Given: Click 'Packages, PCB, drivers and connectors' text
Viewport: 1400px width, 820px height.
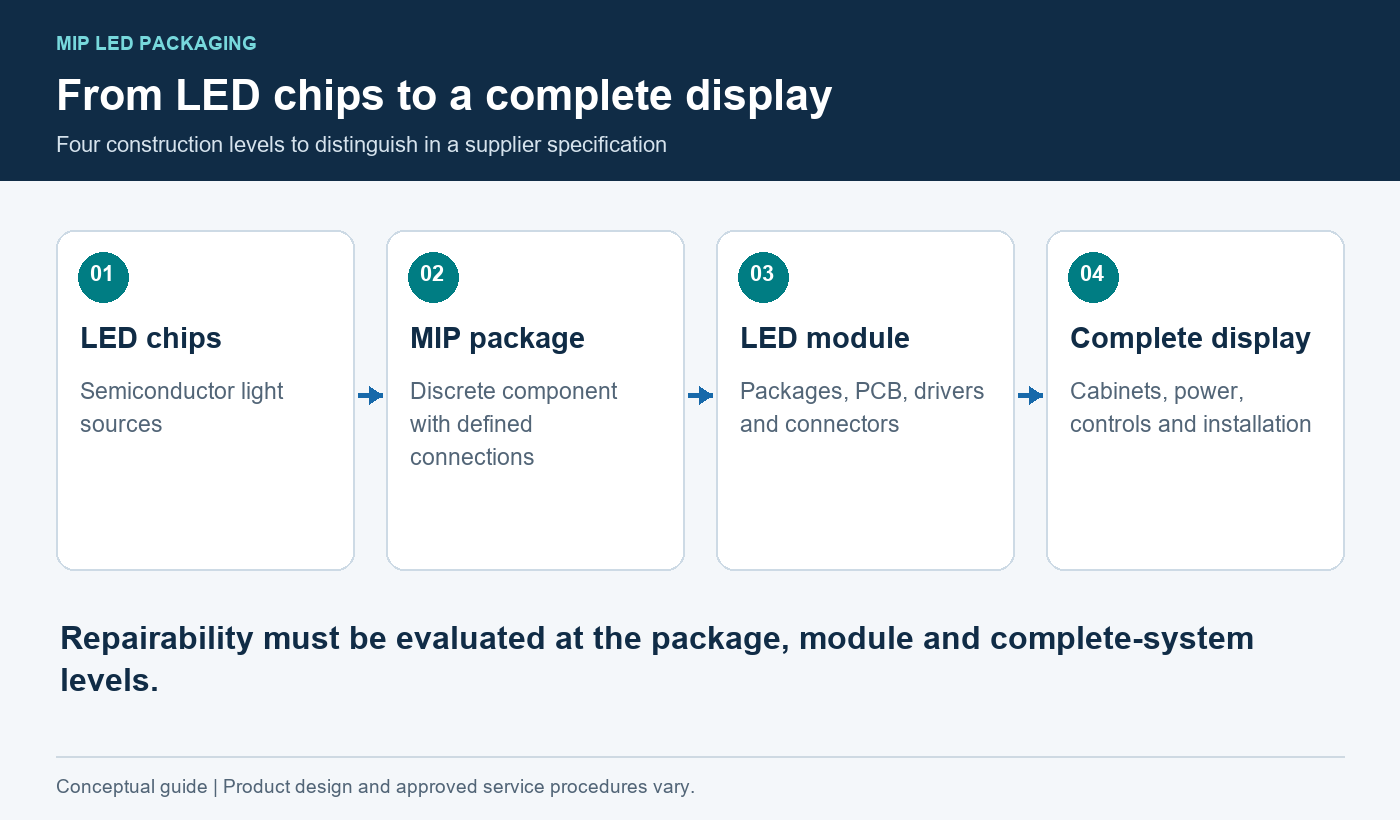Looking at the screenshot, I should (862, 407).
